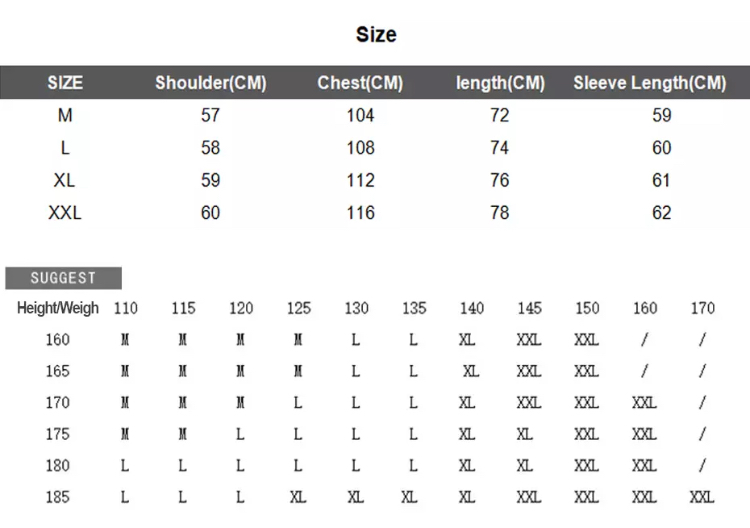Click the XL size row label
The width and height of the screenshot is (750, 528).
[x=64, y=180]
